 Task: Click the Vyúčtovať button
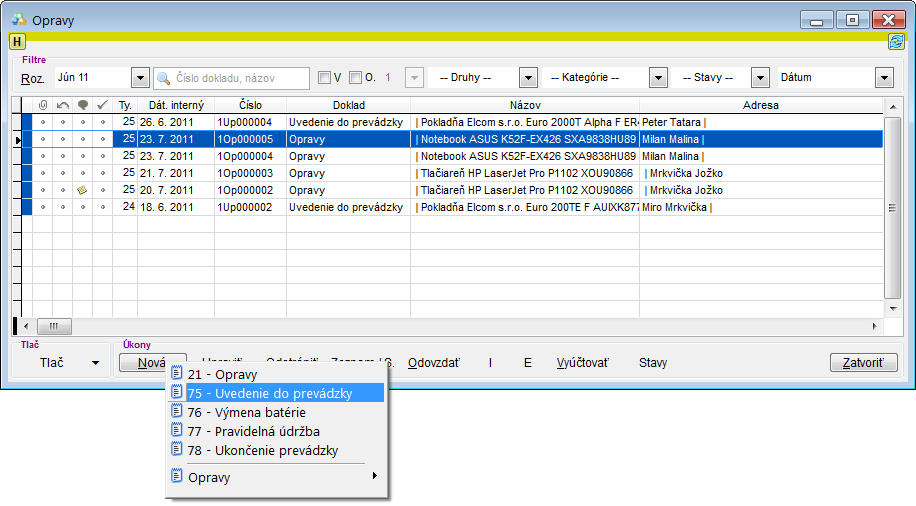tap(582, 362)
